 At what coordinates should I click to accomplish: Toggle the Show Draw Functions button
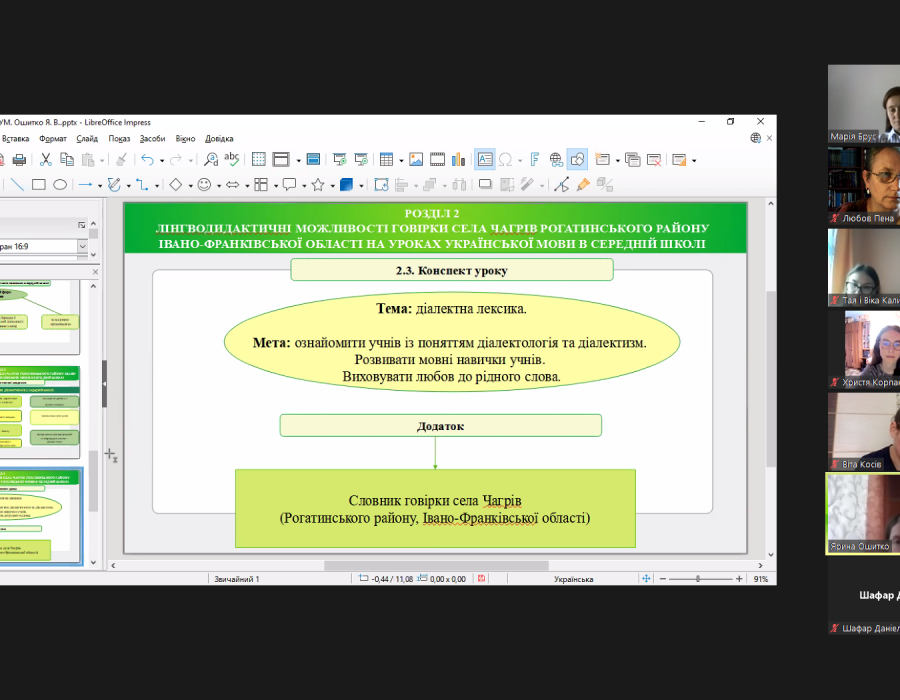pos(577,159)
